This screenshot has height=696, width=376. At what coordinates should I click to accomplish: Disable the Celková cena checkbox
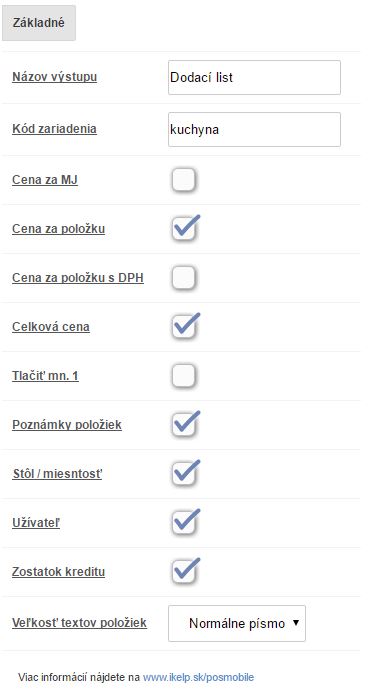pyautogui.click(x=184, y=327)
